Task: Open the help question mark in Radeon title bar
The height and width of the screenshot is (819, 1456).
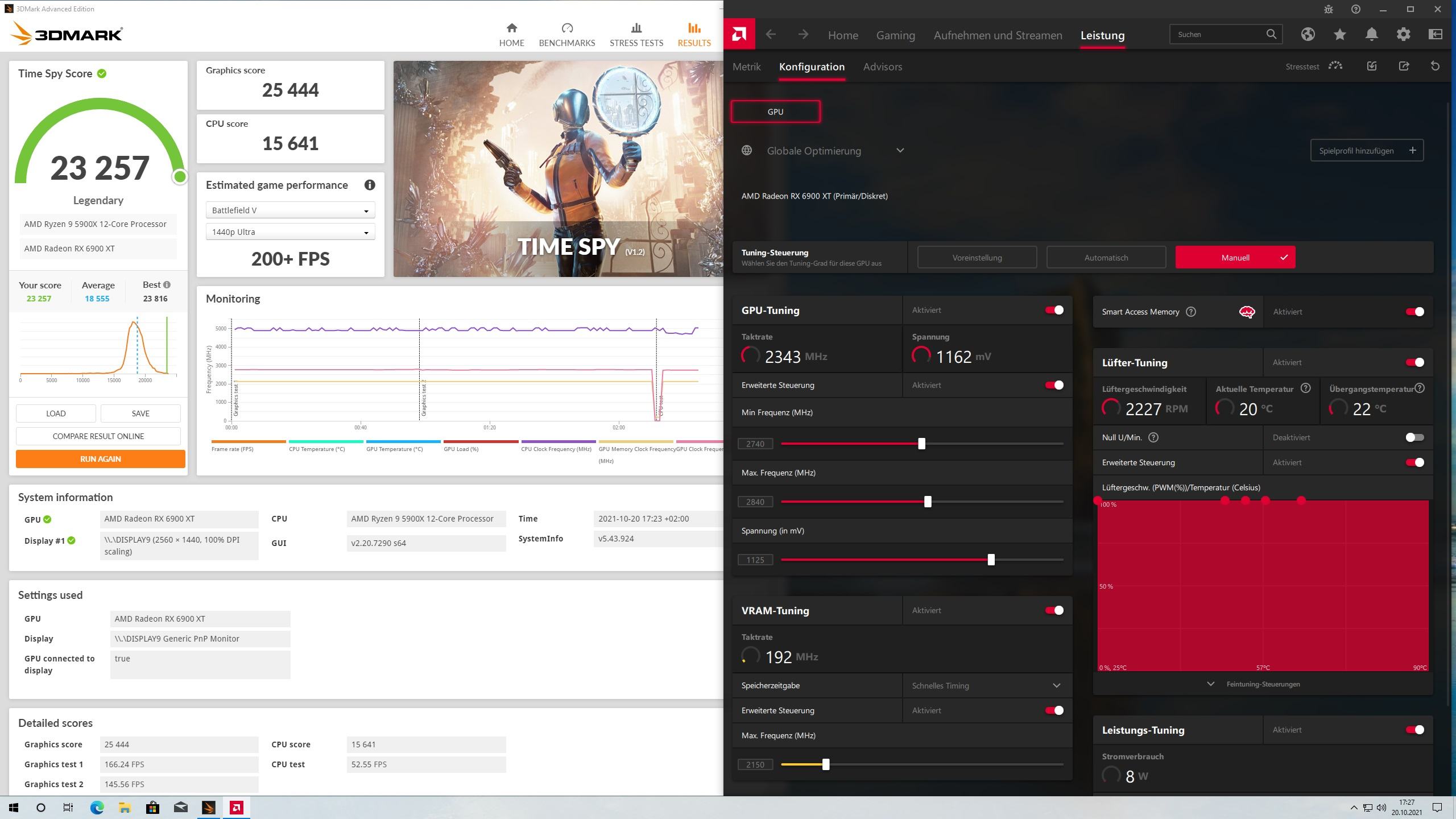Action: point(1355,9)
